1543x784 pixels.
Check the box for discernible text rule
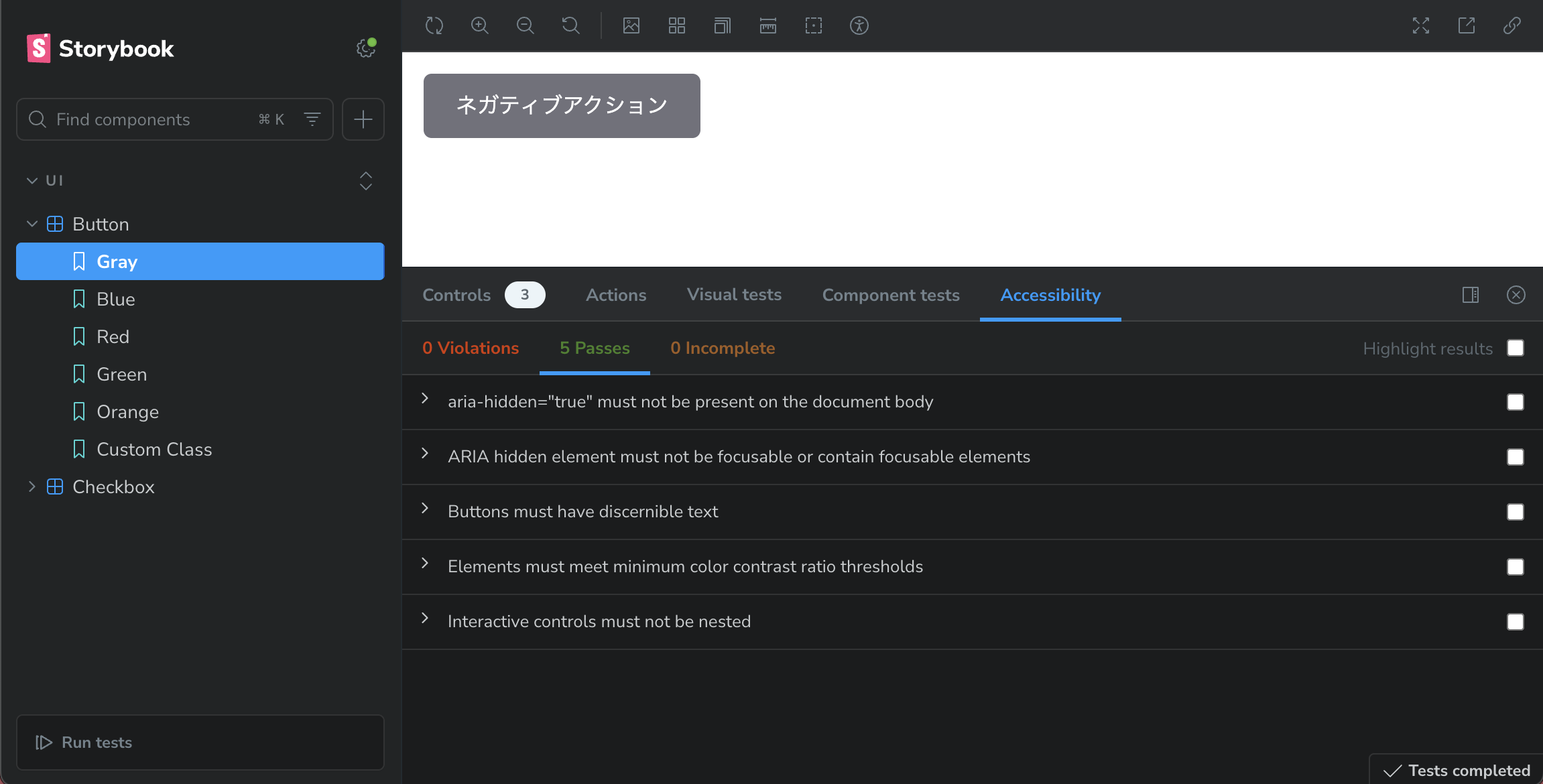1516,512
